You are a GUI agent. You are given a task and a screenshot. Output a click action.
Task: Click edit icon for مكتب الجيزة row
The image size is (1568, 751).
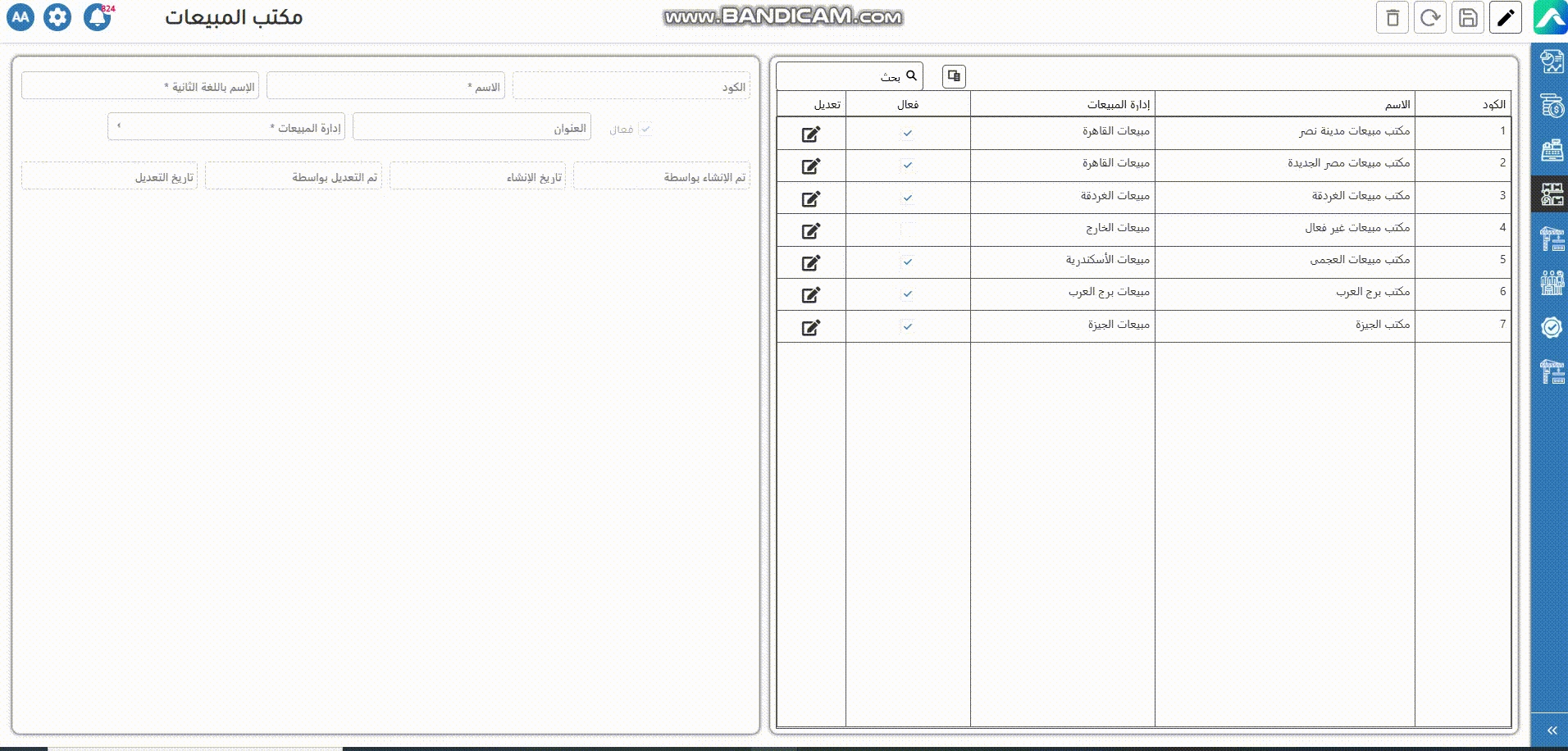point(811,328)
